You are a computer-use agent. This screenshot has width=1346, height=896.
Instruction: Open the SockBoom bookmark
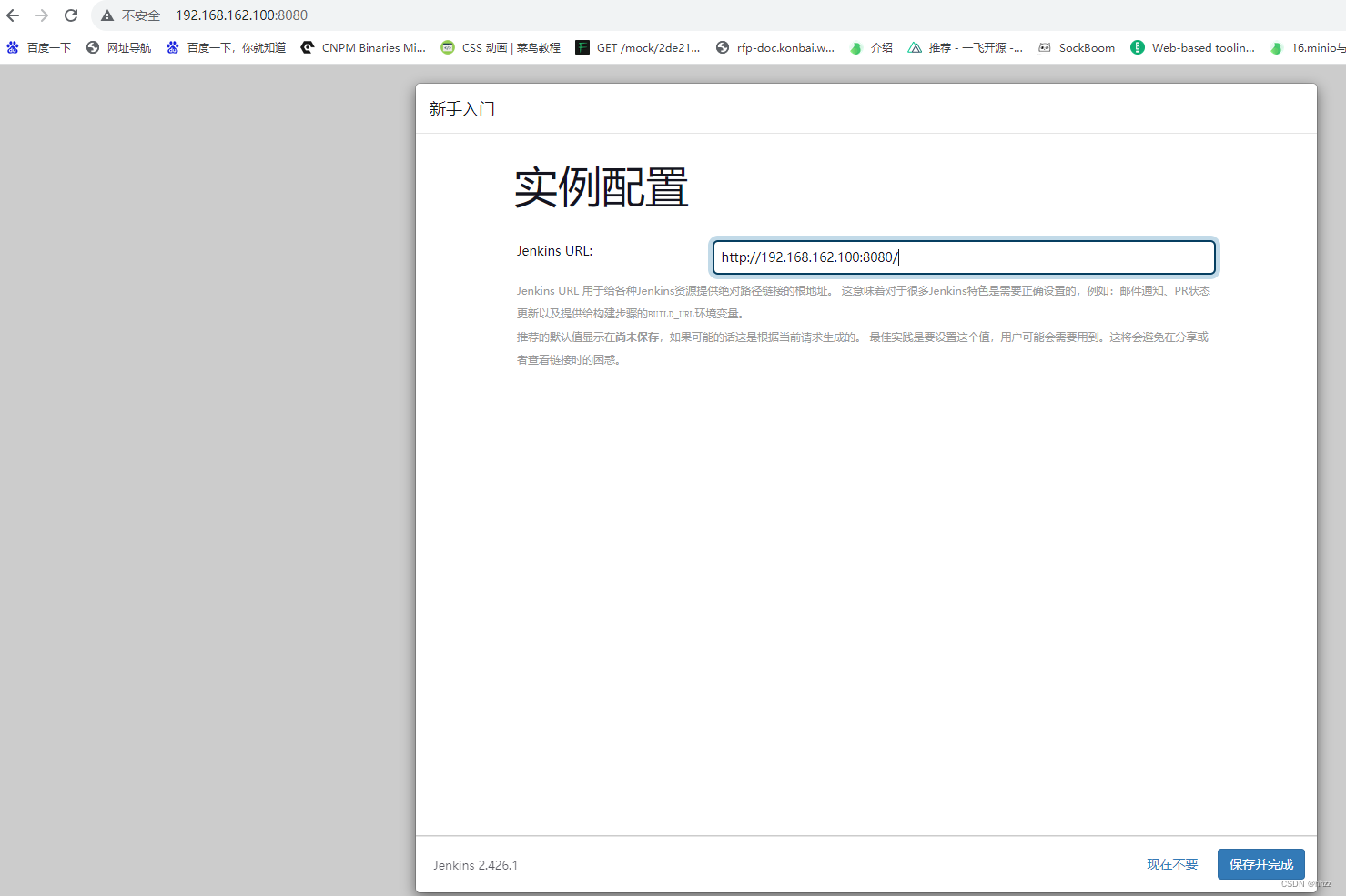point(1077,47)
